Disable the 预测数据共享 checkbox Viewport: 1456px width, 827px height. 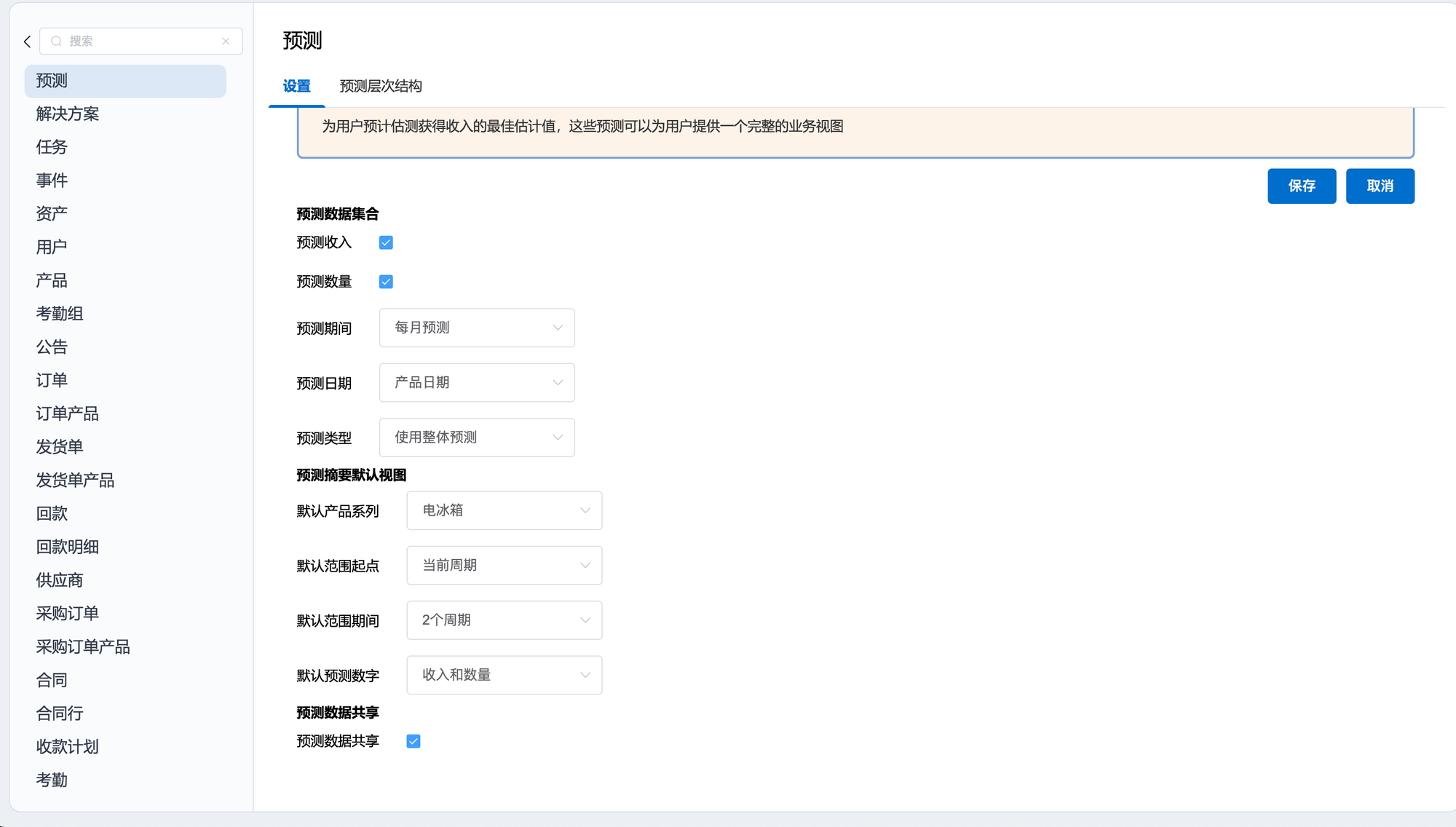[x=414, y=741]
